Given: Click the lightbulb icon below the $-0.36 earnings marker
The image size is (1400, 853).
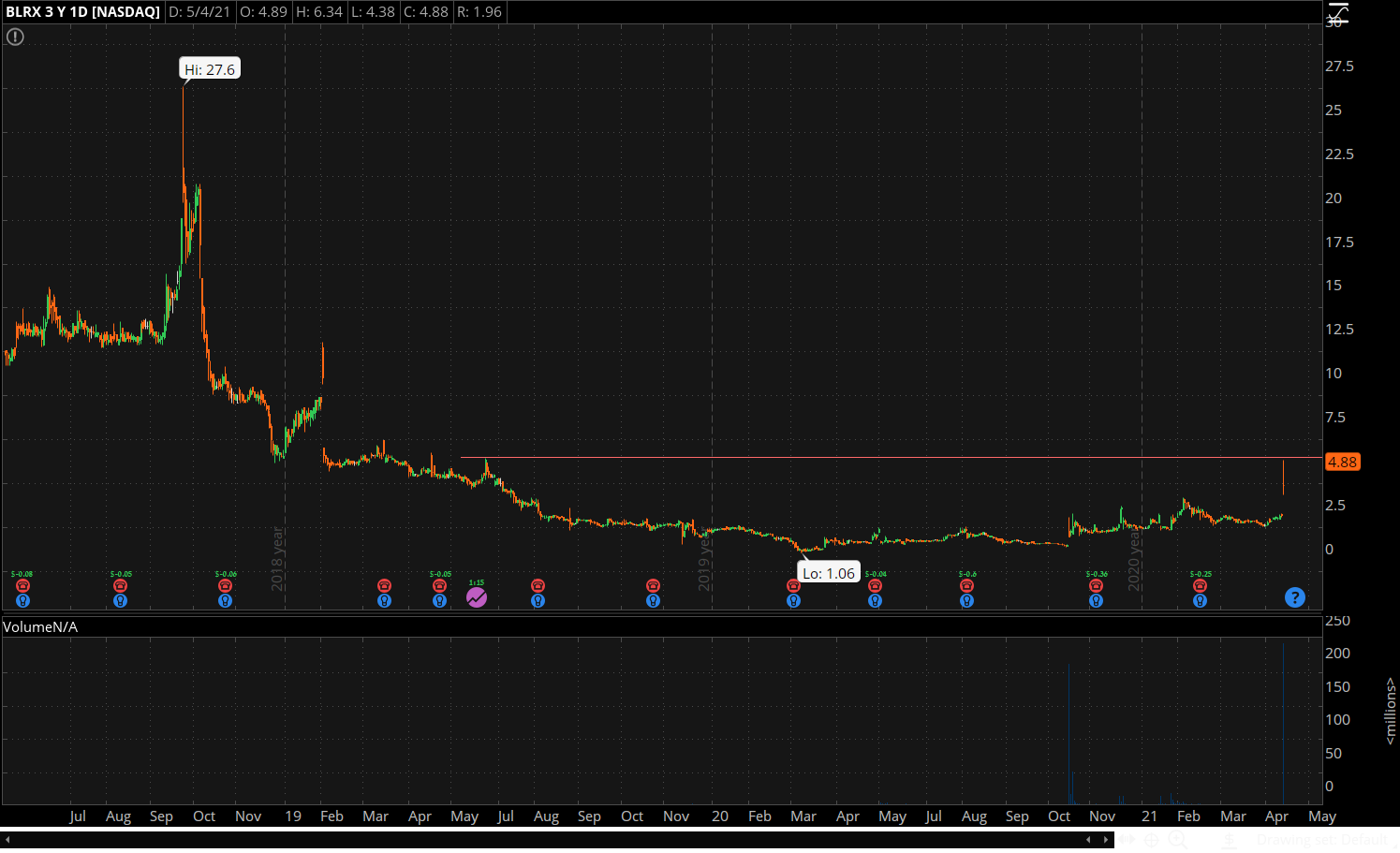Looking at the screenshot, I should [1096, 601].
